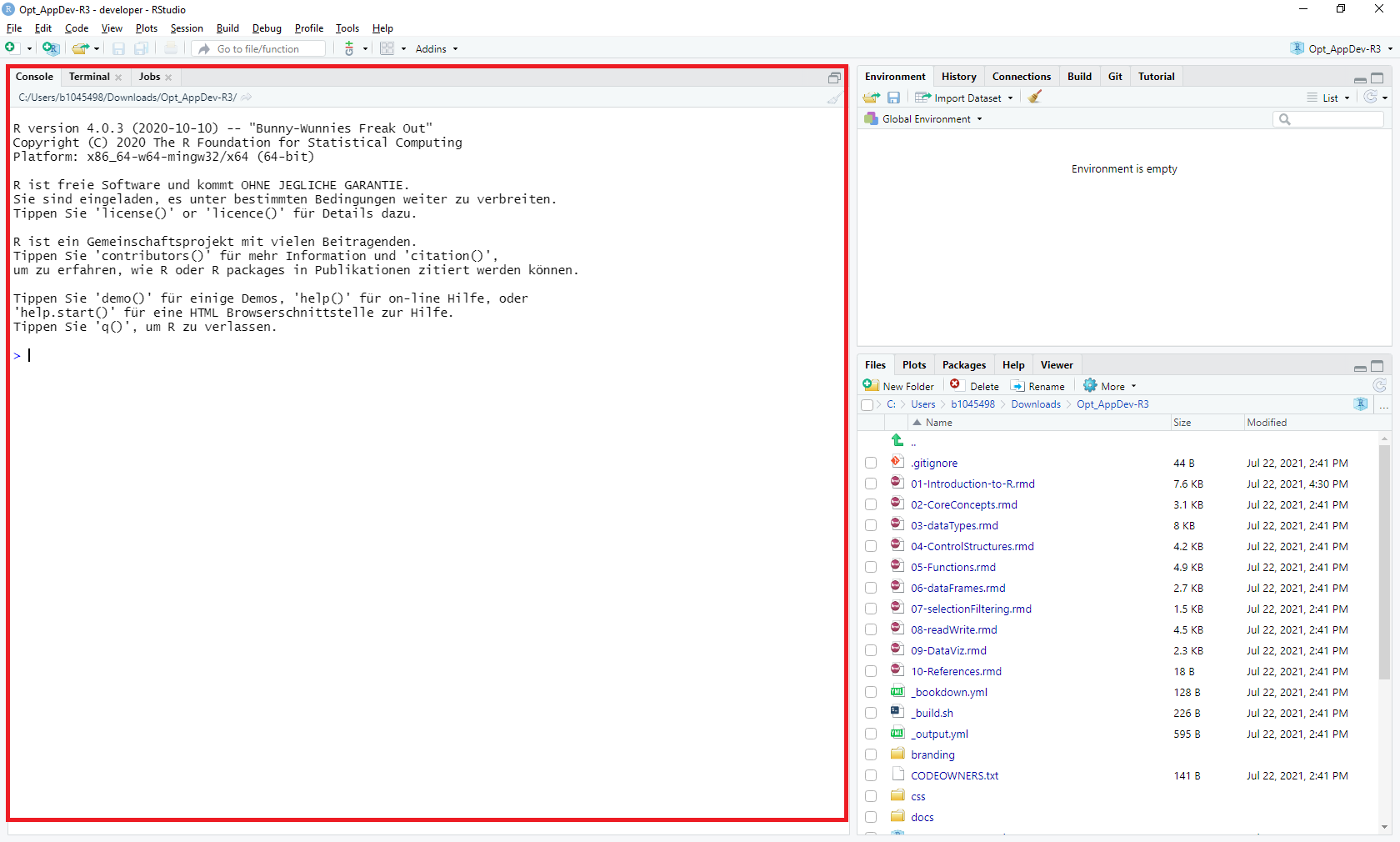Tick the select-all files checkbox in breadcrumb

point(867,405)
